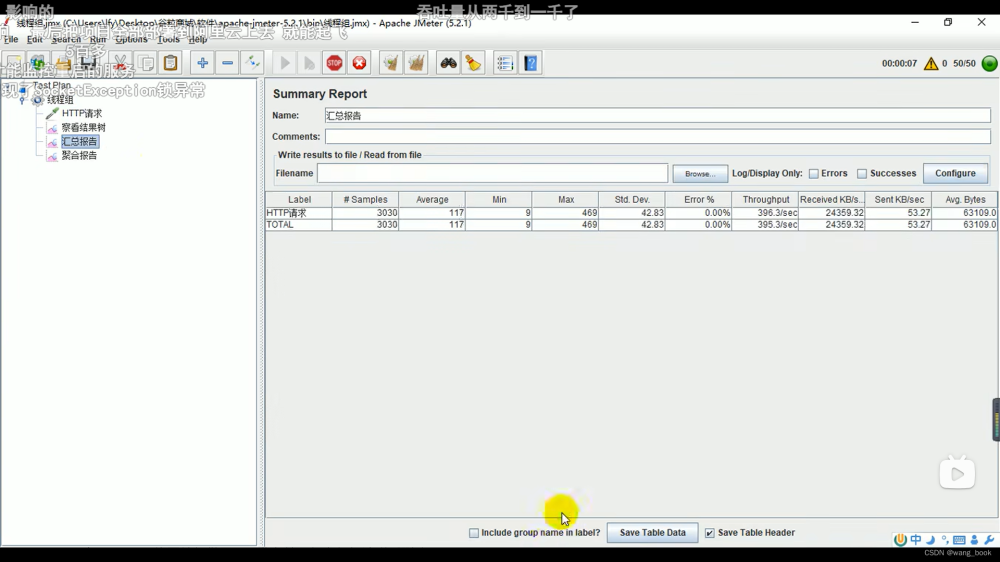Click Start no pauses icon
The width and height of the screenshot is (1000, 562).
(x=309, y=63)
